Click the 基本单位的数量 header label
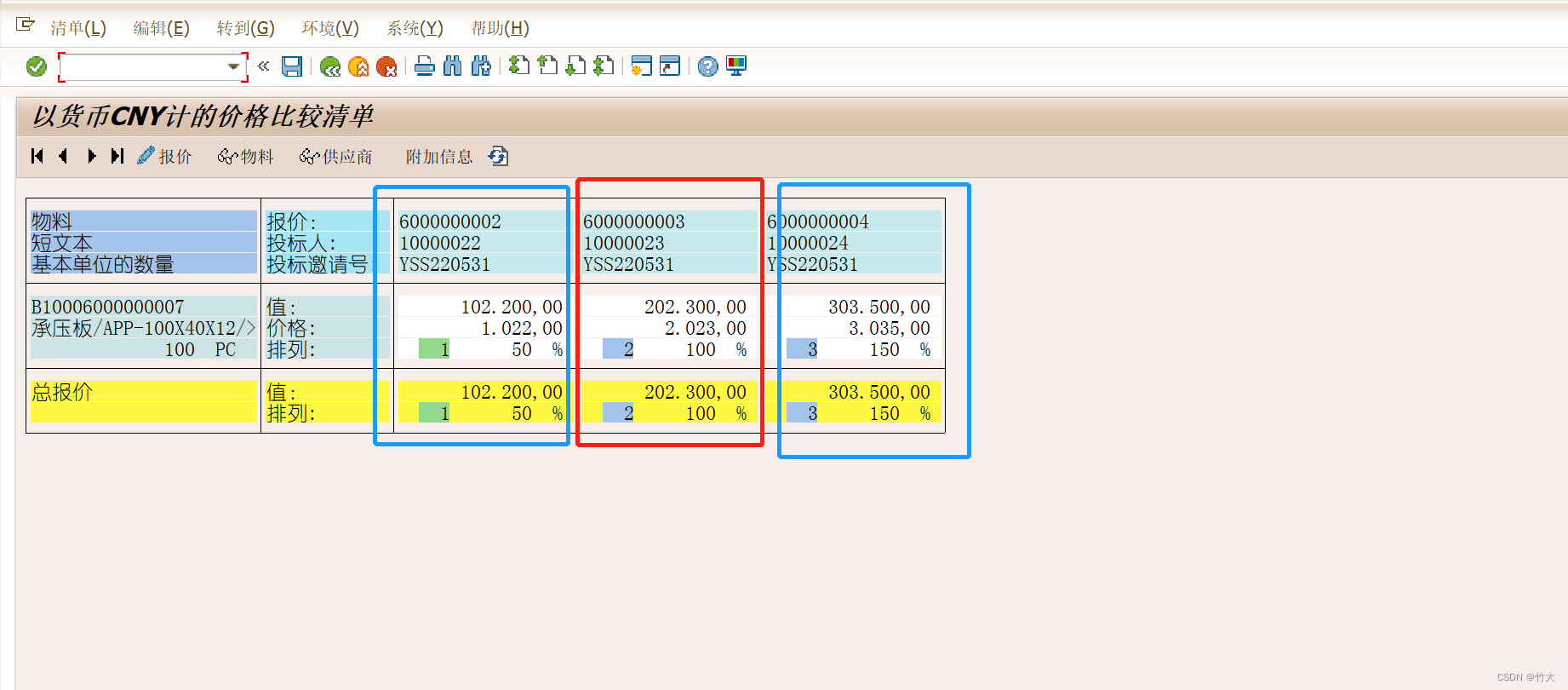The height and width of the screenshot is (690, 1568). 102,264
